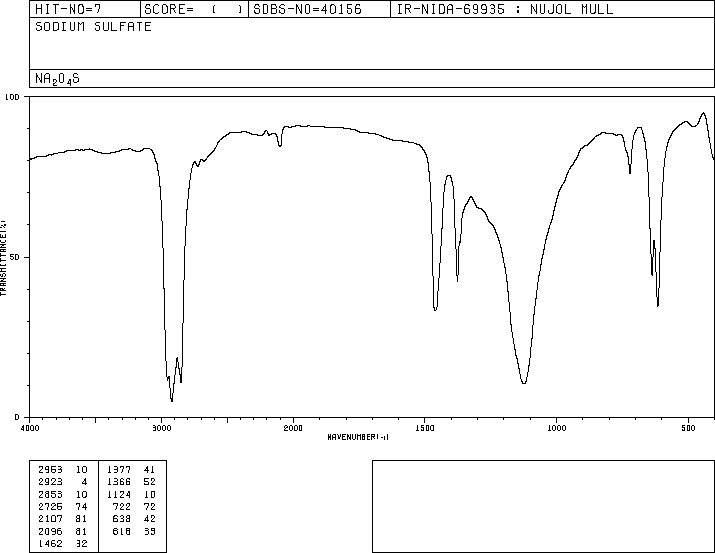Click the 2000 wavenumber axis label
Image resolution: width=715 pixels, height=553 pixels.
(x=293, y=428)
